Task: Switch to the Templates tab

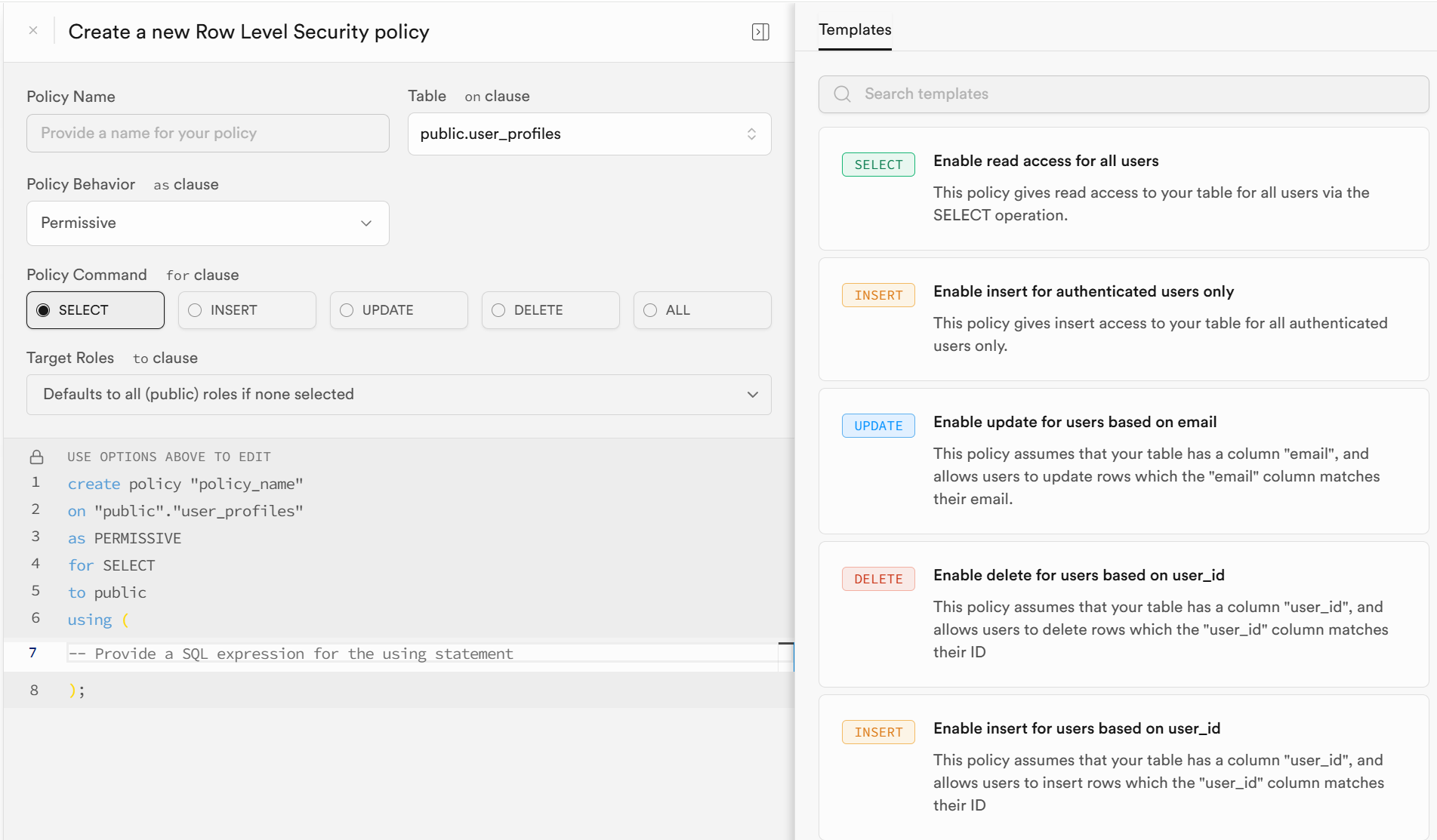Action: click(855, 30)
